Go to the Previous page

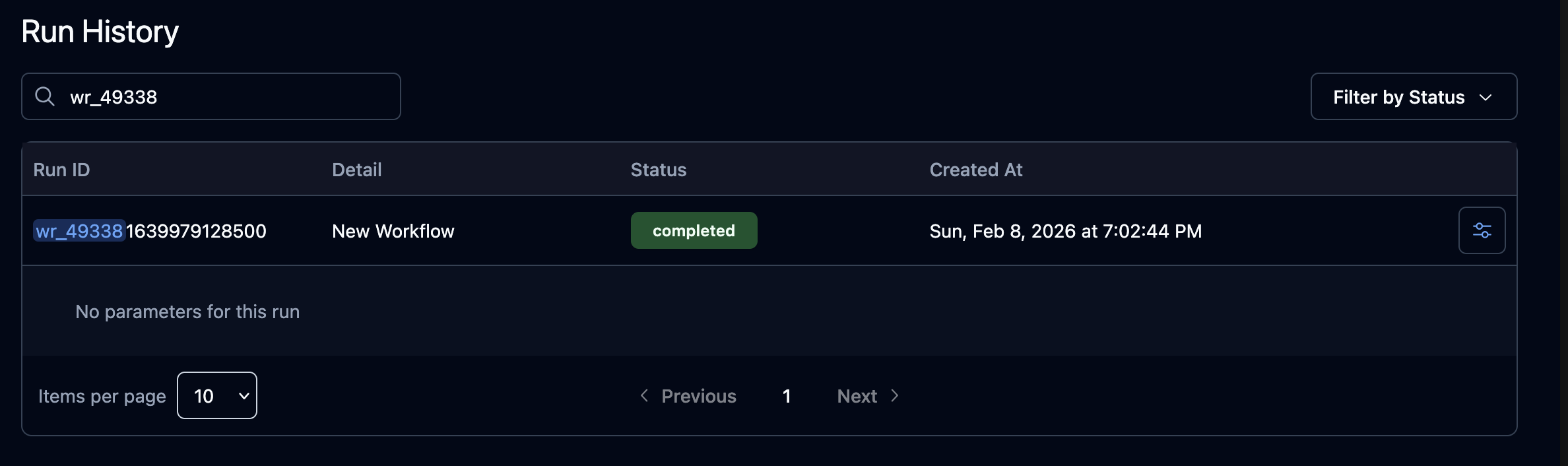pos(688,395)
